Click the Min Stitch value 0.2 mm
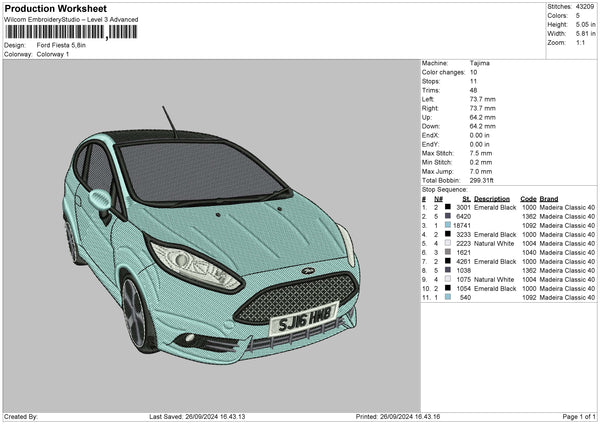Screen dimensions: 600x424 [481, 162]
